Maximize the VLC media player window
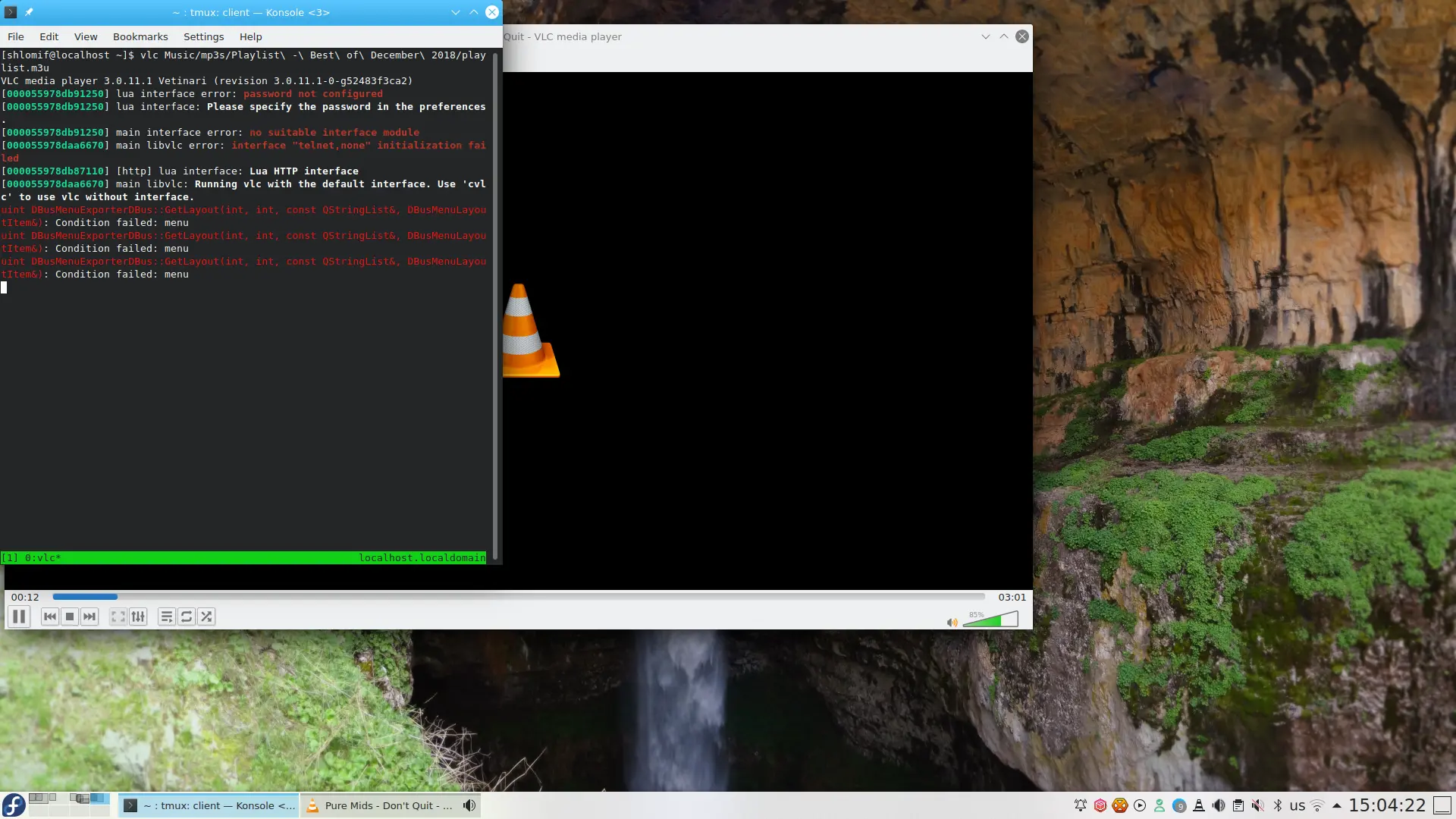1456x819 pixels. pos(1003,36)
